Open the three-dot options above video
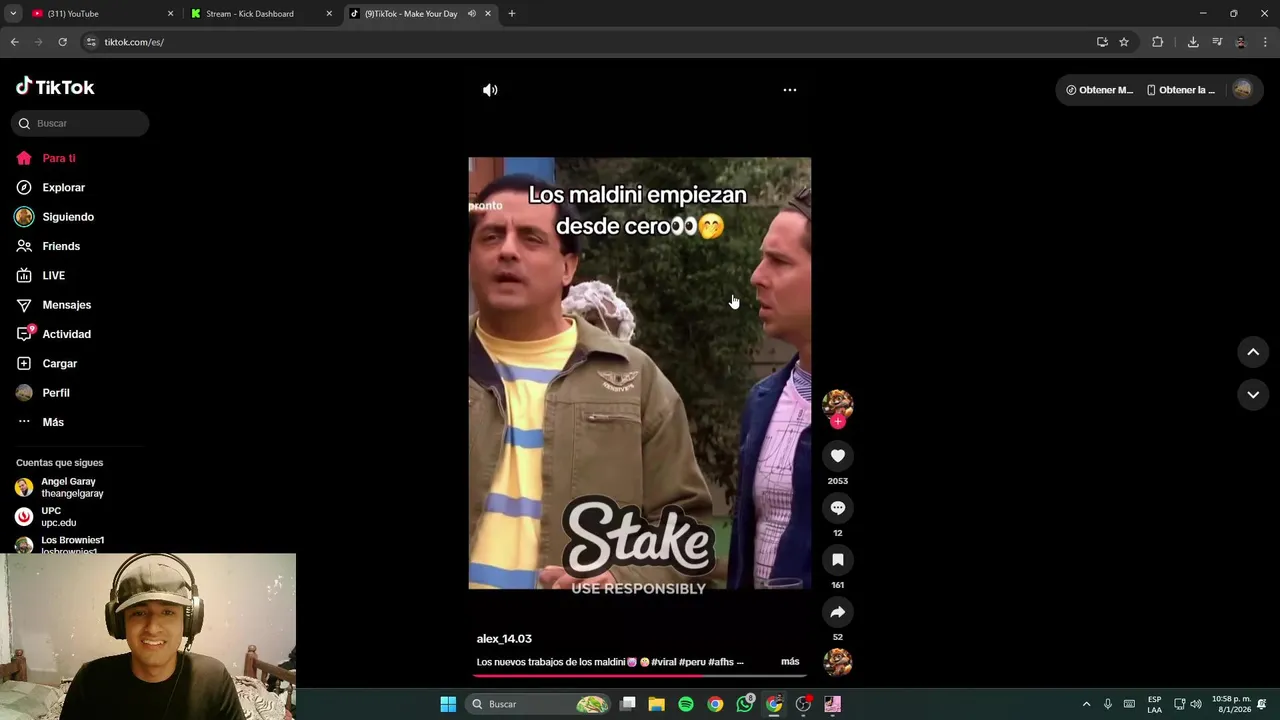The width and height of the screenshot is (1280, 720). (790, 90)
